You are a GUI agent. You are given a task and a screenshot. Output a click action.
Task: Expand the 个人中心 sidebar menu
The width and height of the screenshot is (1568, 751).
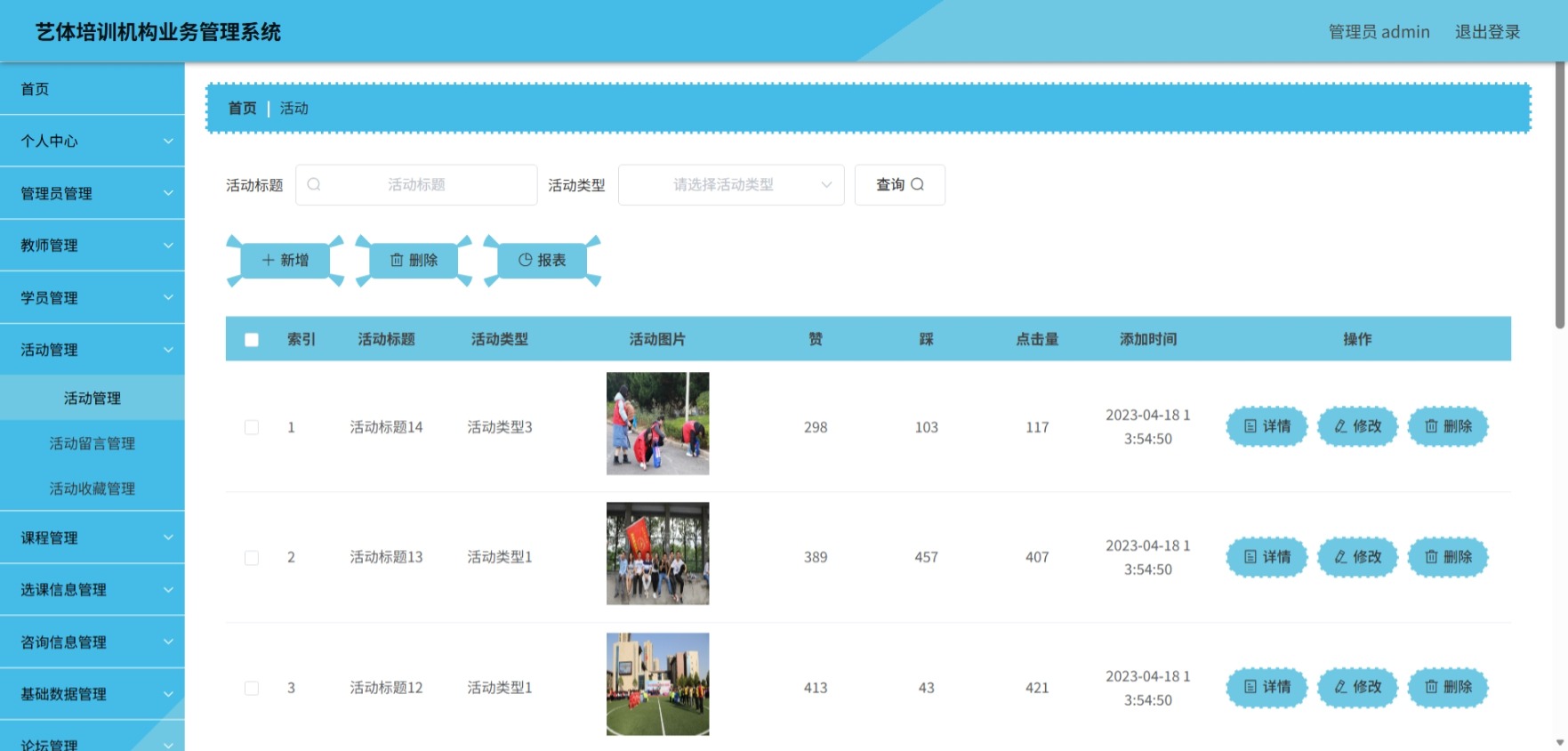[92, 141]
